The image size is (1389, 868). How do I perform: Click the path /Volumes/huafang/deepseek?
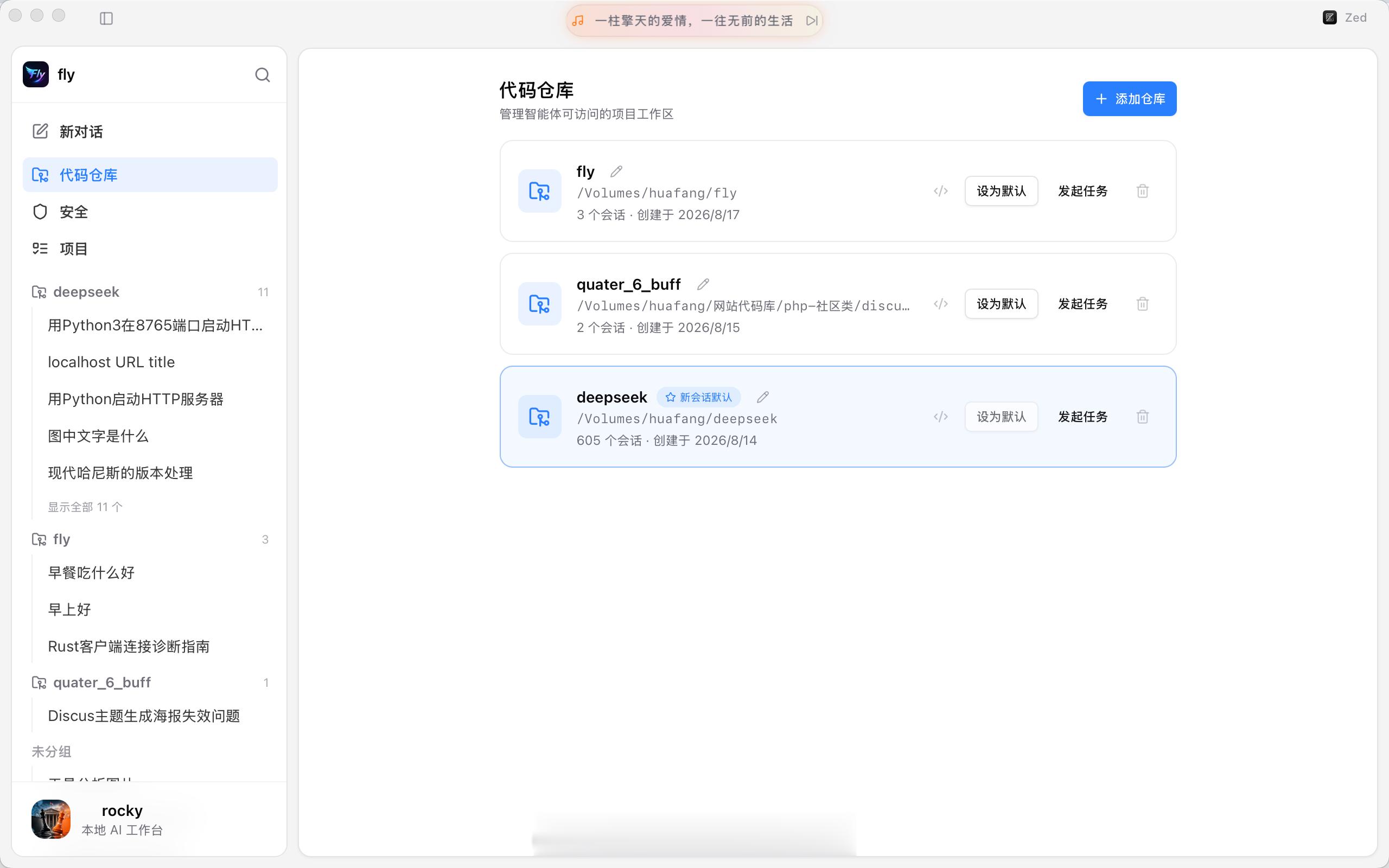[x=677, y=418]
